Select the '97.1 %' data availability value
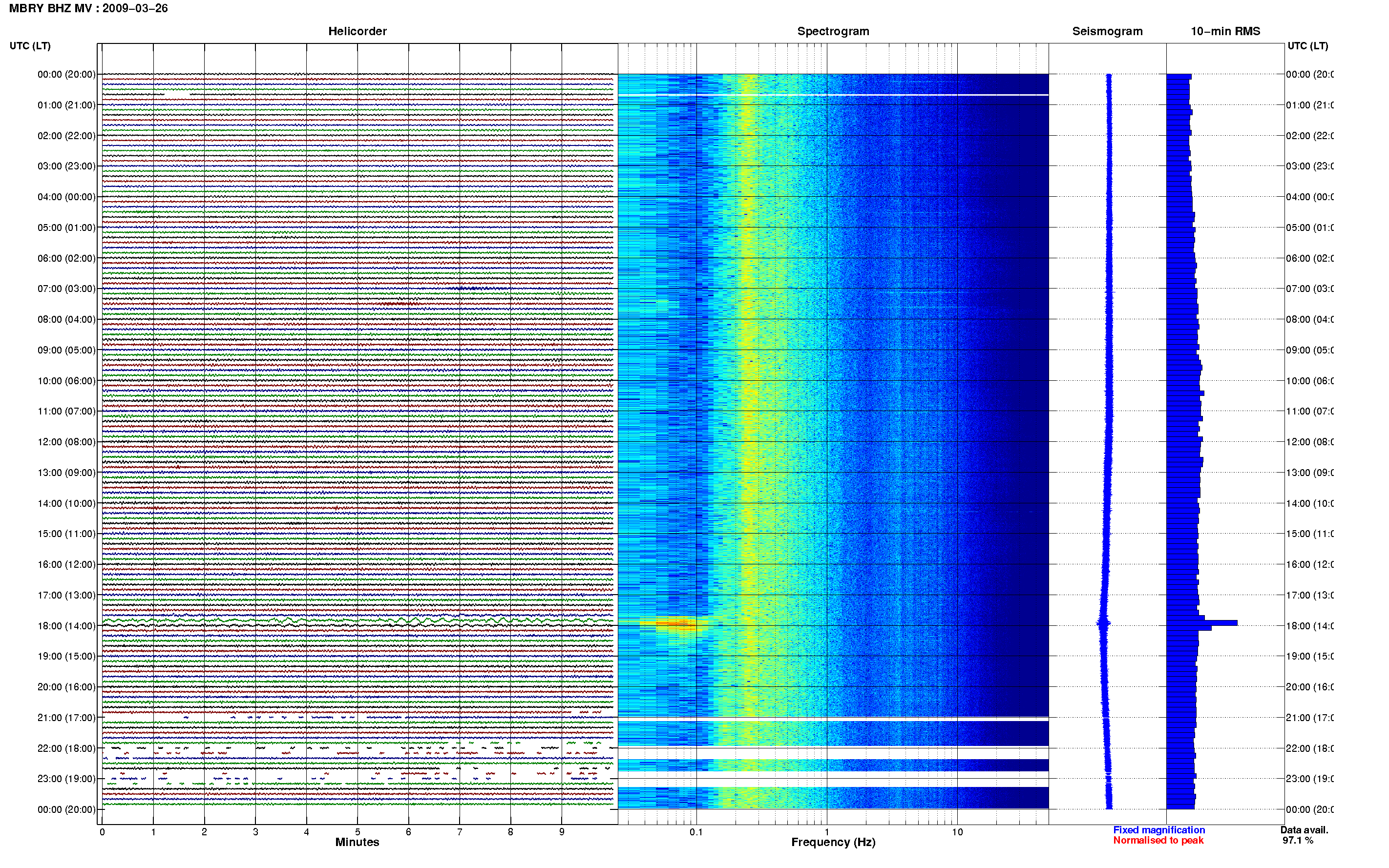 [x=1298, y=841]
